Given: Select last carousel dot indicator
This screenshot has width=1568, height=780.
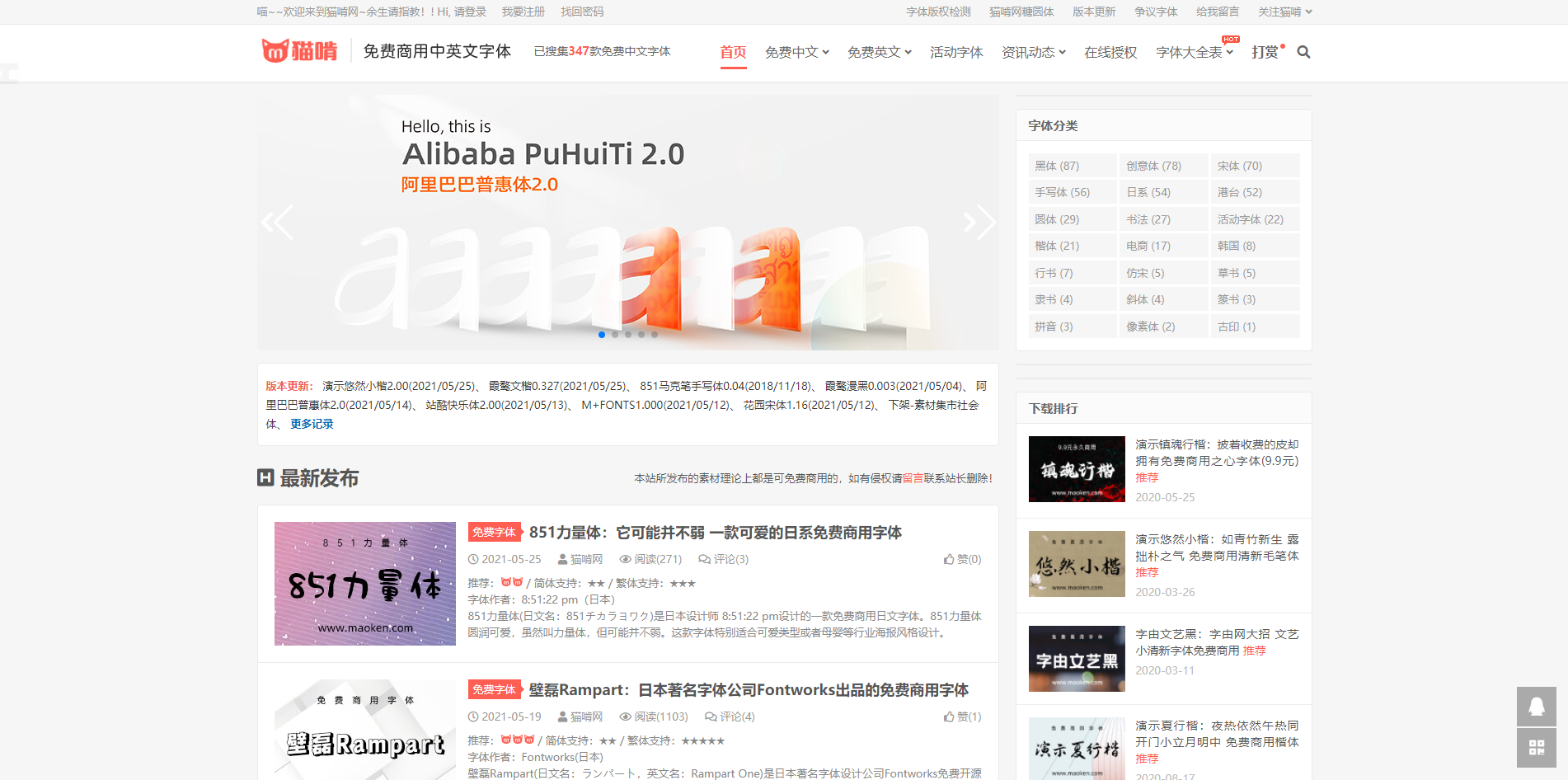Looking at the screenshot, I should click(x=655, y=335).
